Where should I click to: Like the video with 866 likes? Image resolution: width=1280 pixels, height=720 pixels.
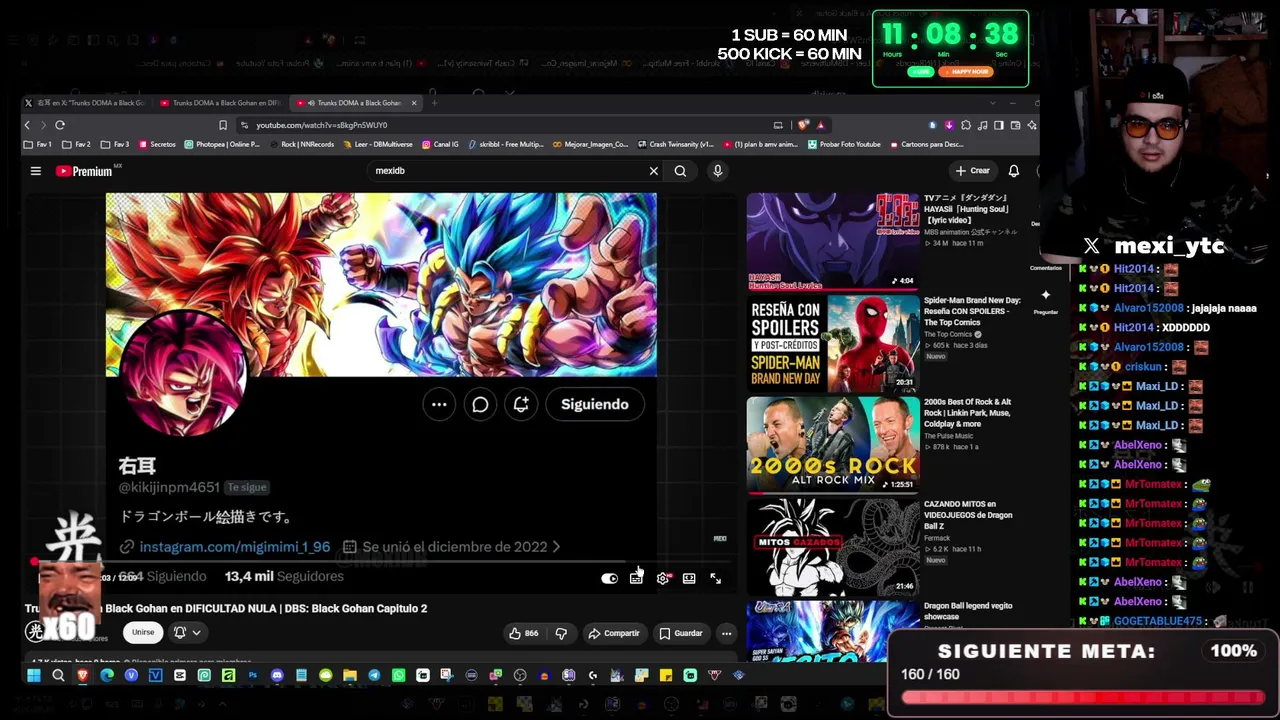[525, 633]
